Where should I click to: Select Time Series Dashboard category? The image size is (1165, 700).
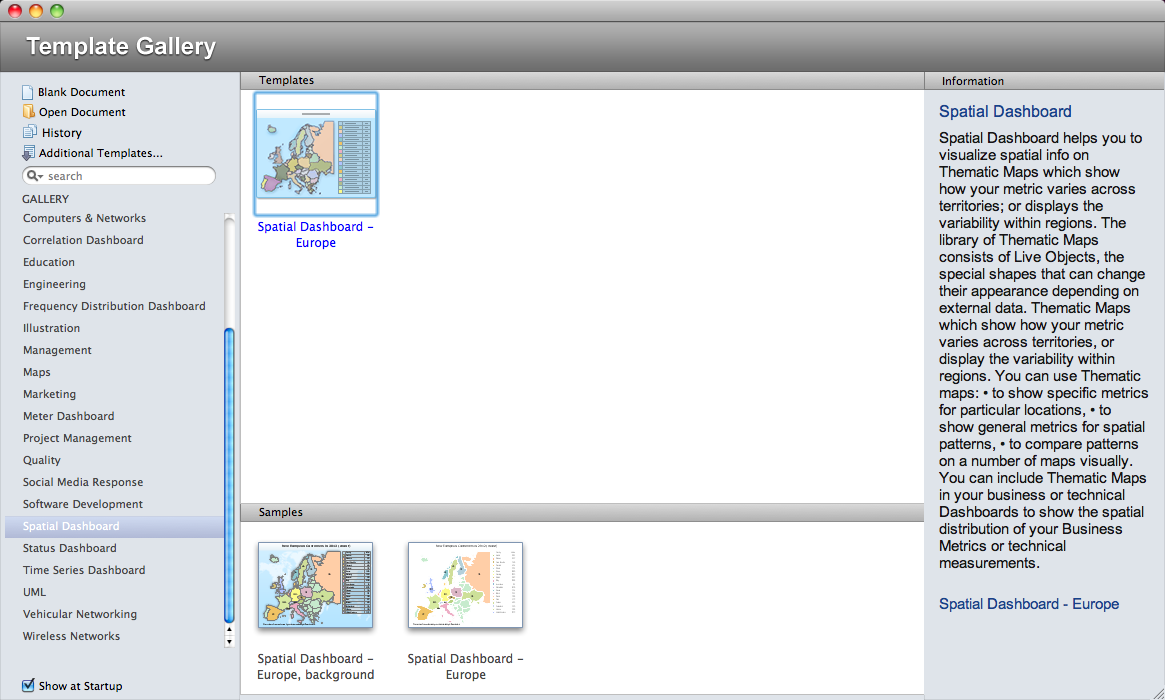point(84,570)
